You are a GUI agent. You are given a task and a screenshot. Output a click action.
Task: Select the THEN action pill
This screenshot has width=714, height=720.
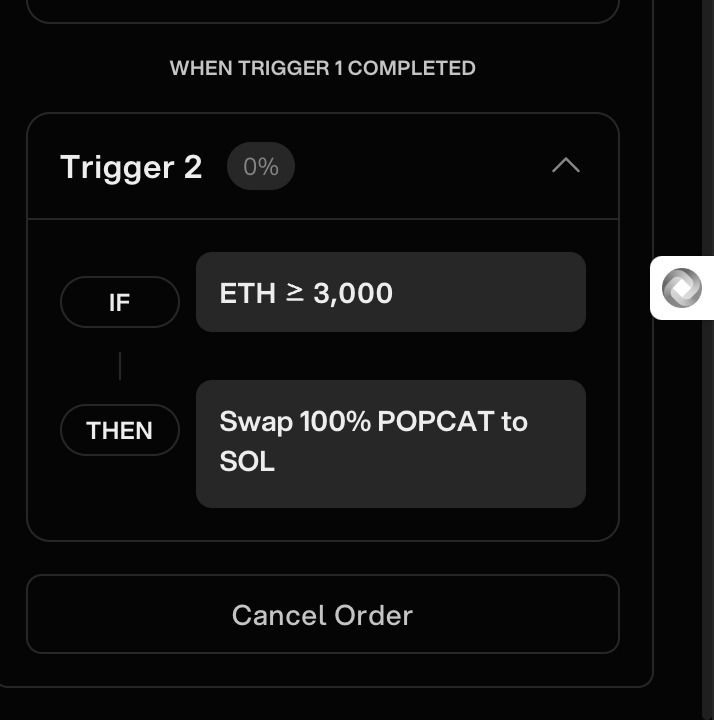pos(120,430)
